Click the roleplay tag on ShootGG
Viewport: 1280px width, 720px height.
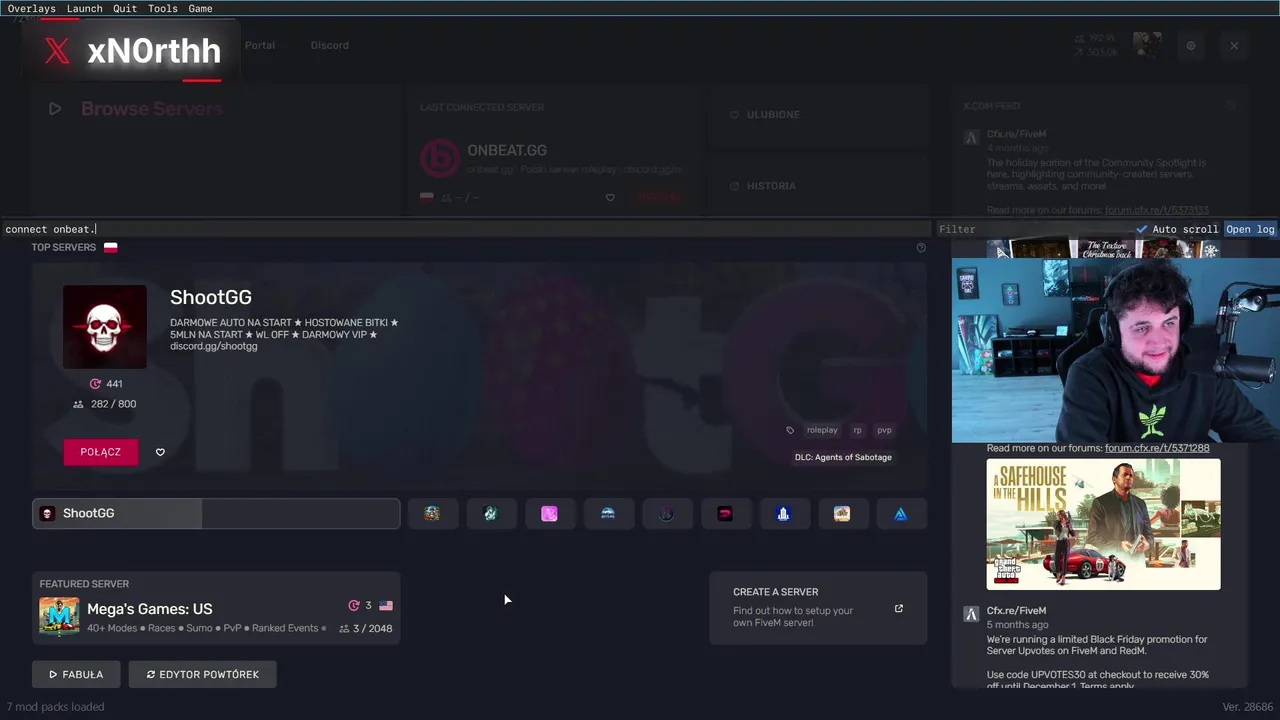point(822,430)
